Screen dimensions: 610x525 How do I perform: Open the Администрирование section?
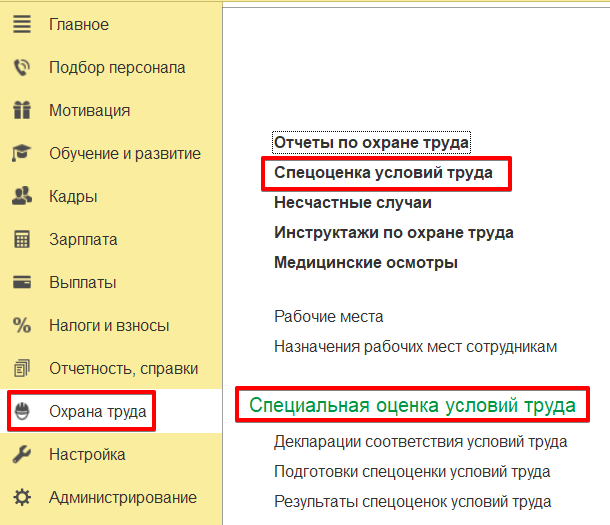point(123,497)
